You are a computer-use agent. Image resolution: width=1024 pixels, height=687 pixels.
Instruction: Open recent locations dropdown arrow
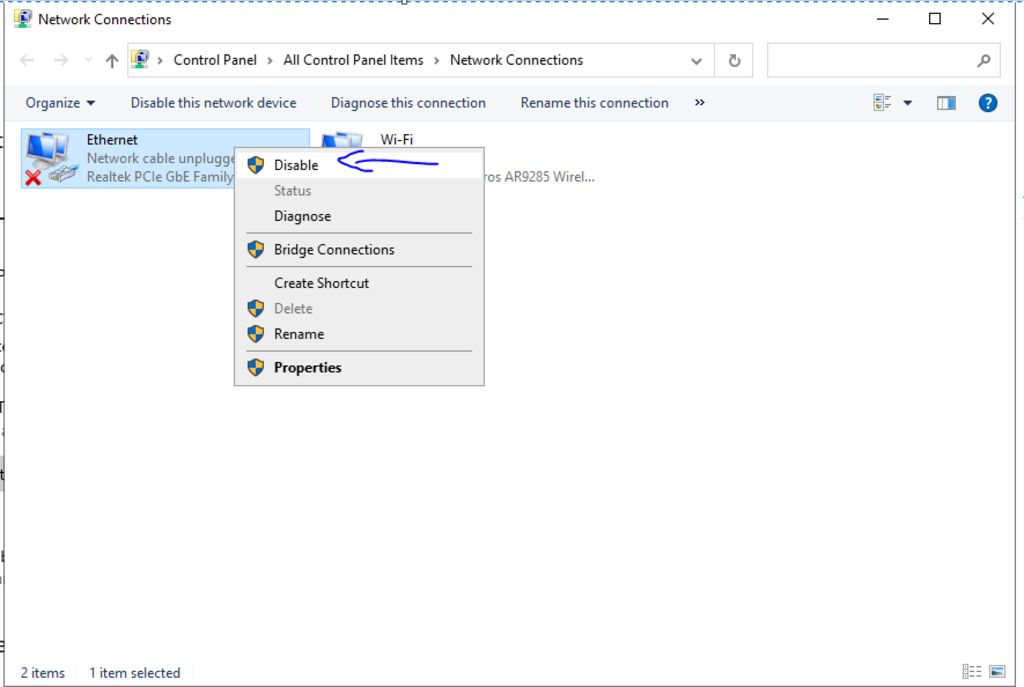88,61
